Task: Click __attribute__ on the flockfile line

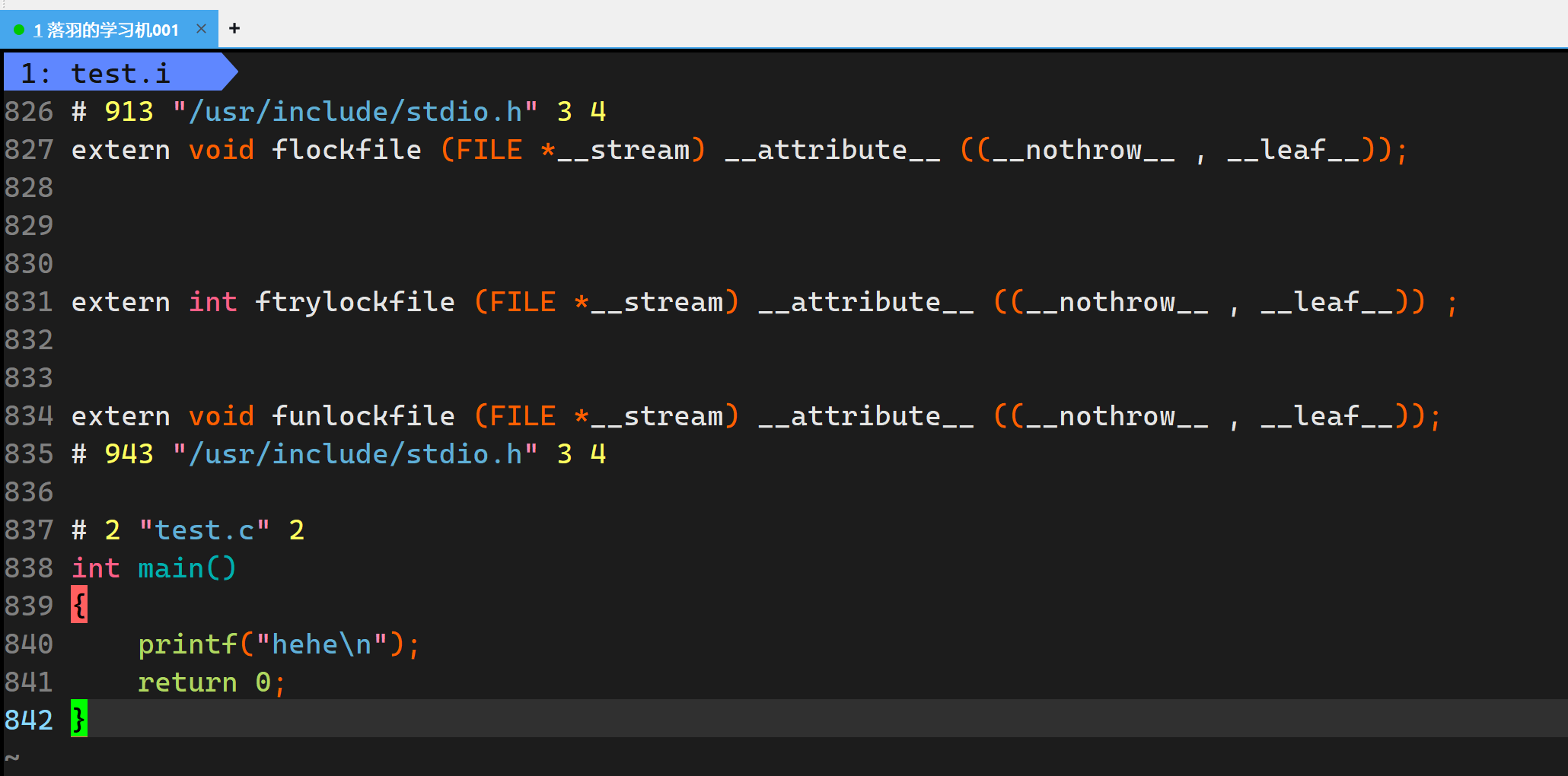Action: click(x=833, y=150)
